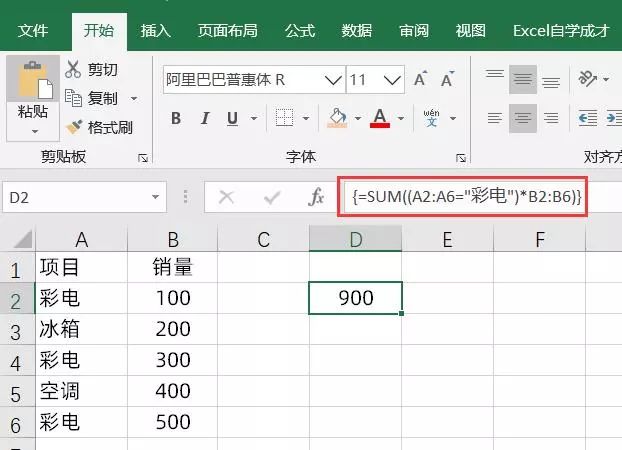Switch to the Insert (插入) tab
This screenshot has width=622, height=450.
(156, 31)
